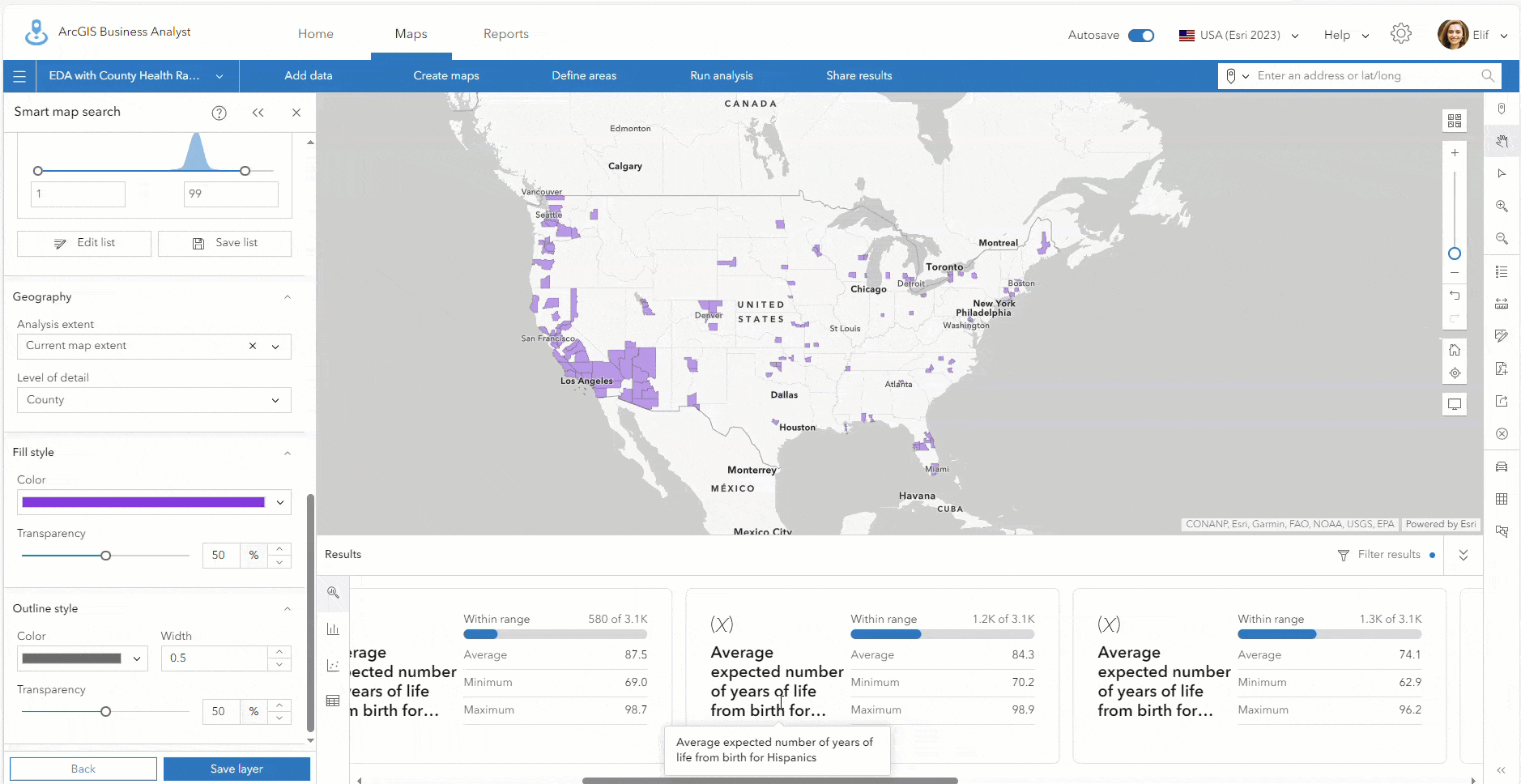Viewport: 1521px width, 784px height.
Task: Switch results to table view
Action: [333, 701]
